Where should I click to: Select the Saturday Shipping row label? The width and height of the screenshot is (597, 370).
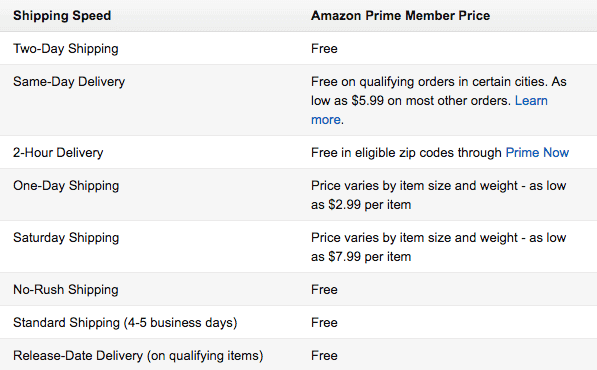[x=66, y=238]
